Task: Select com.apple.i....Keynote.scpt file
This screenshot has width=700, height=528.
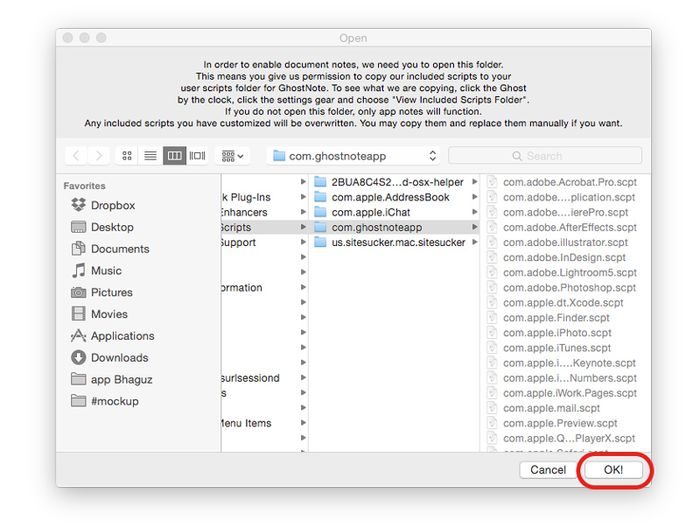Action: coord(562,363)
